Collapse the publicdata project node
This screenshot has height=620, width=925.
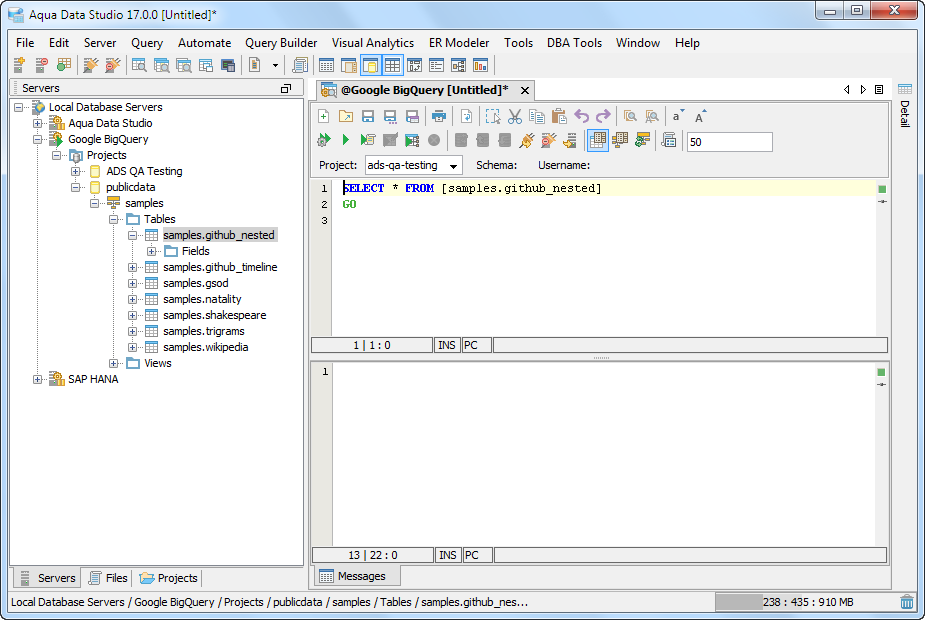(76, 187)
